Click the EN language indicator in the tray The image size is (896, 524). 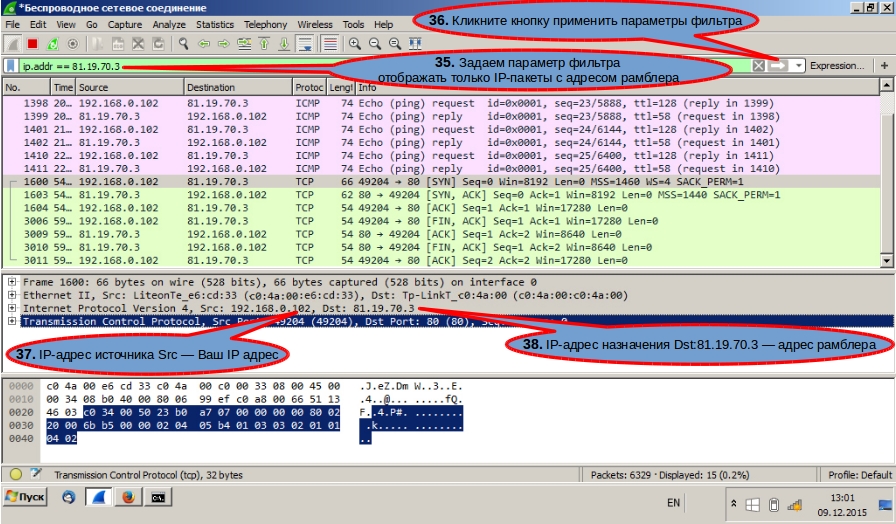pos(674,503)
